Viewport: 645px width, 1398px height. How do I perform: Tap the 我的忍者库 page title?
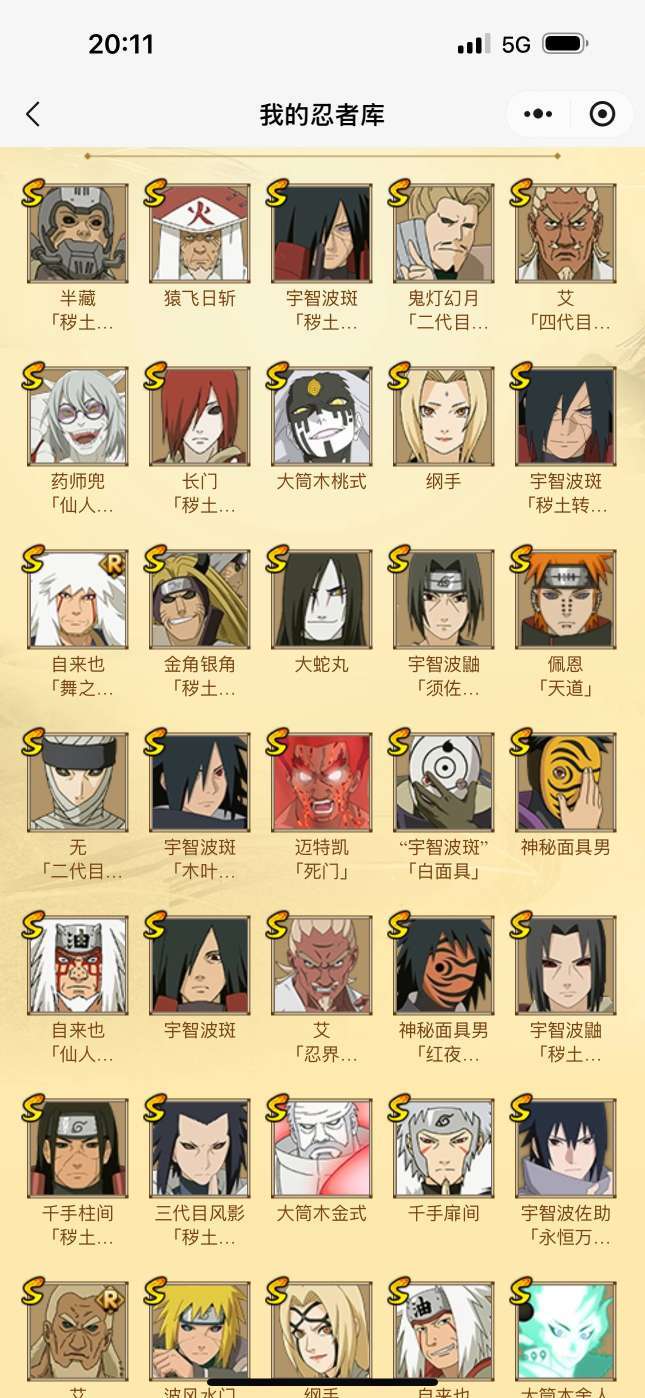coord(322,114)
